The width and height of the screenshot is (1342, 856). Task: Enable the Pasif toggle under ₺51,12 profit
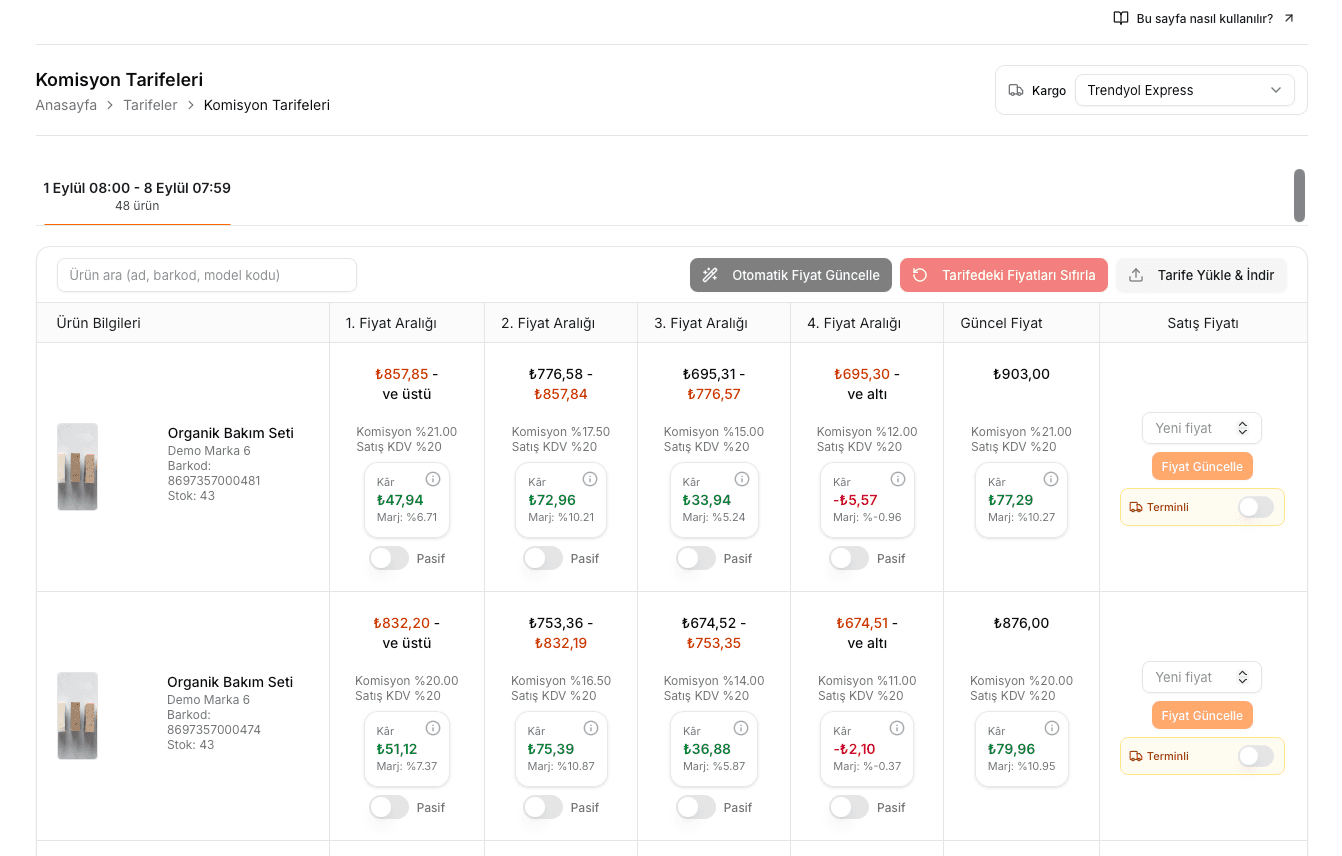(389, 807)
